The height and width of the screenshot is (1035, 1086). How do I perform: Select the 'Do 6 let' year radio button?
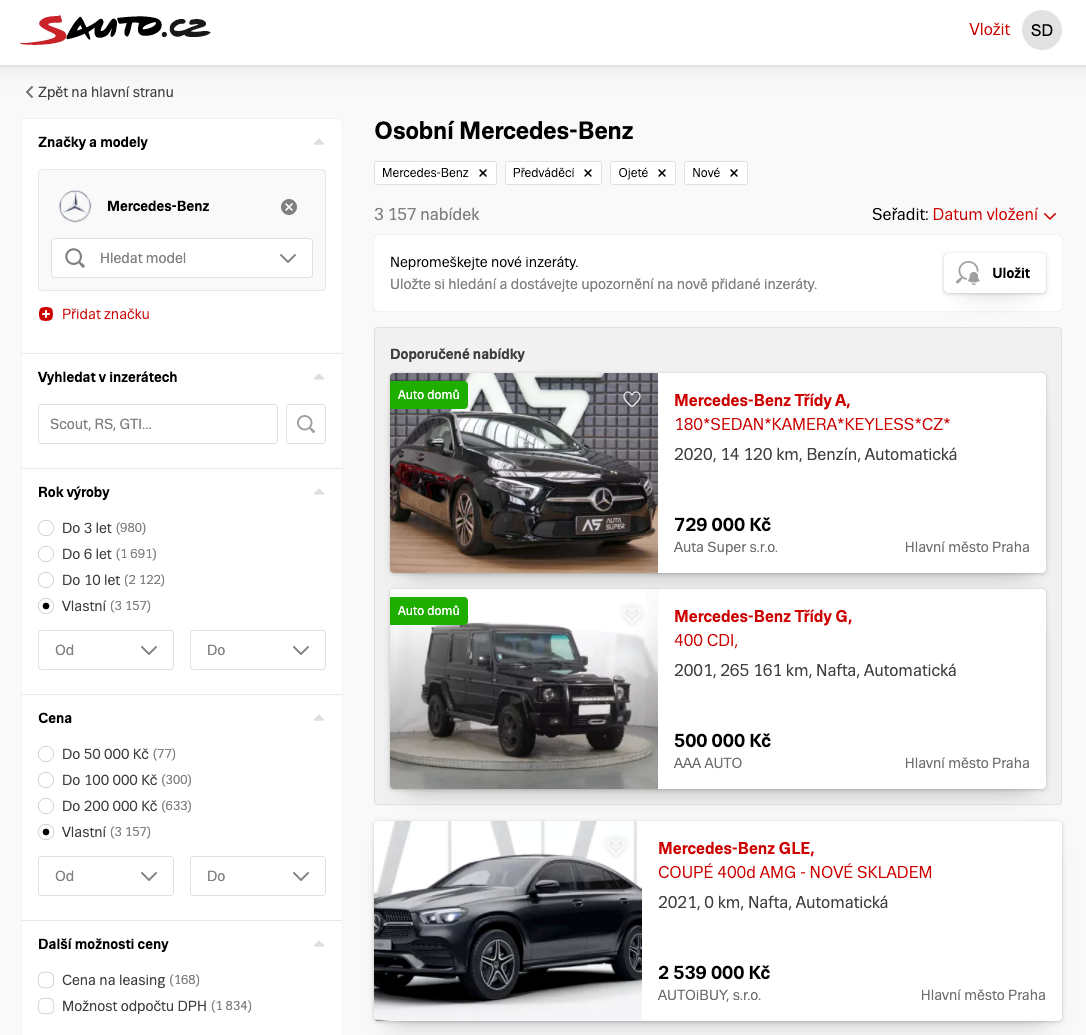click(x=46, y=554)
